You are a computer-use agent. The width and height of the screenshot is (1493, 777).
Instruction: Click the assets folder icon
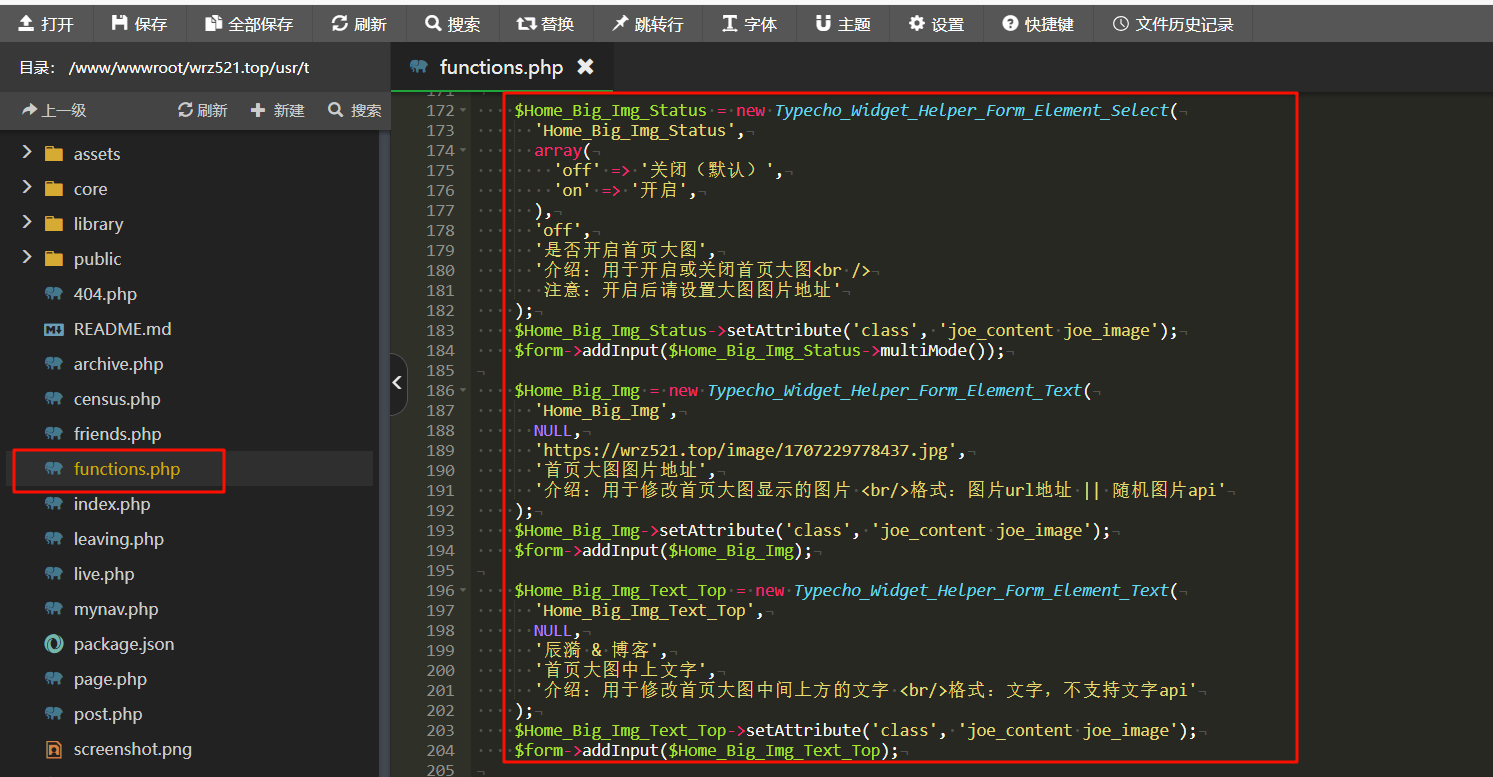tap(54, 153)
